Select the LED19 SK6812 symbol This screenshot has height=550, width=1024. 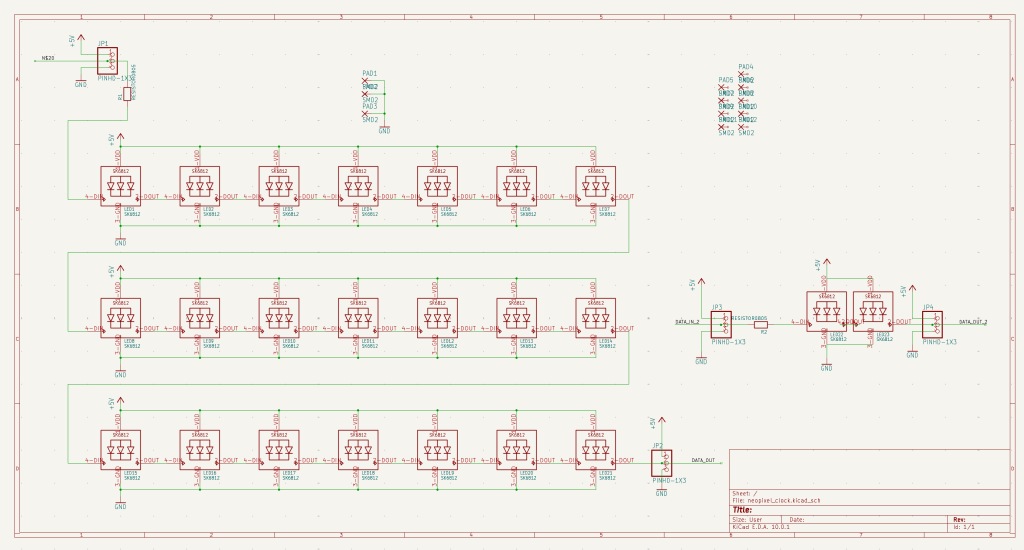pos(438,451)
